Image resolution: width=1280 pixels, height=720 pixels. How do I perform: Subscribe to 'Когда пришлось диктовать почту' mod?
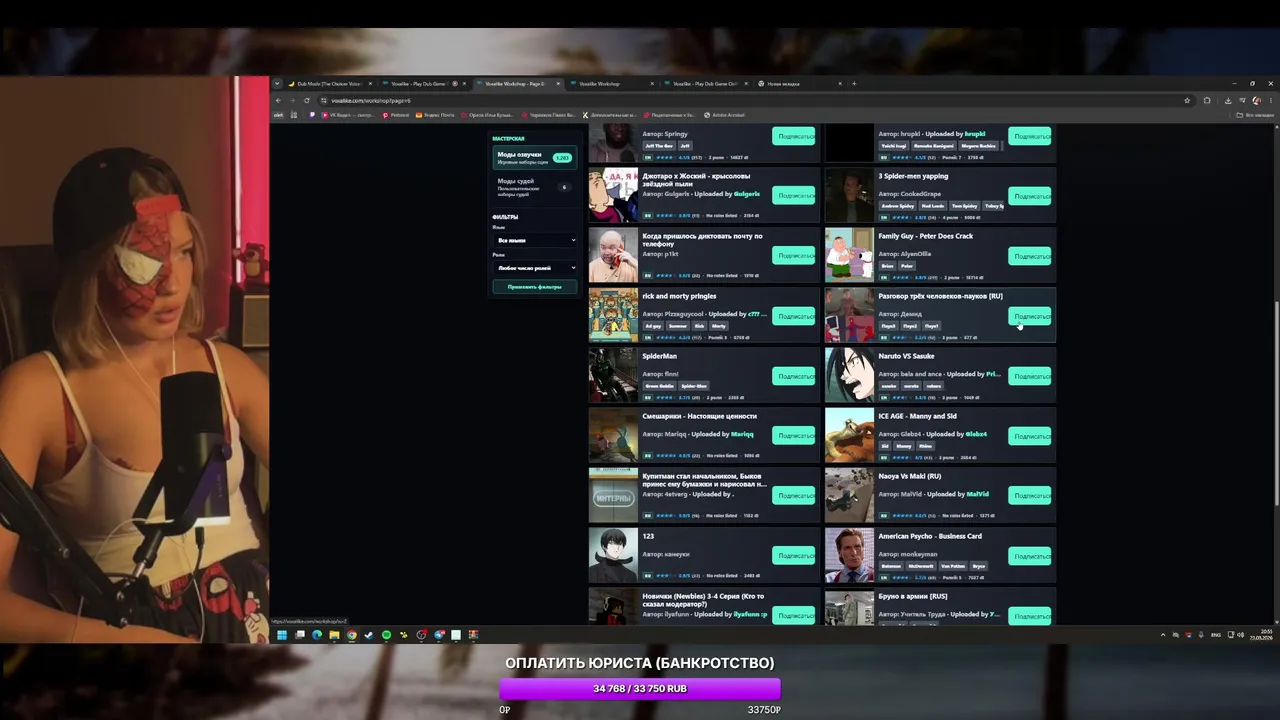[794, 256]
